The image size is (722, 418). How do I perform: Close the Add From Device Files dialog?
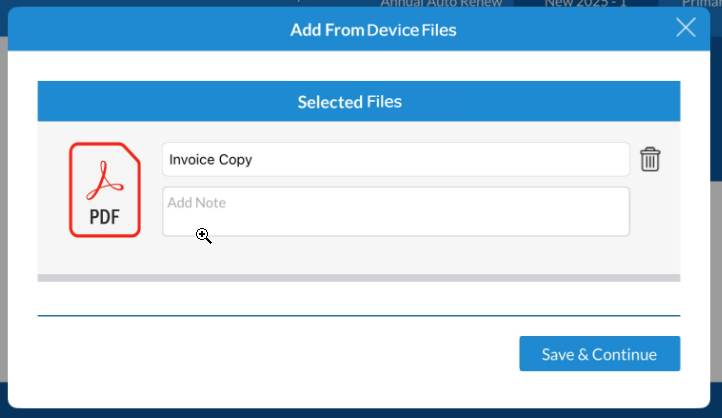[685, 28]
